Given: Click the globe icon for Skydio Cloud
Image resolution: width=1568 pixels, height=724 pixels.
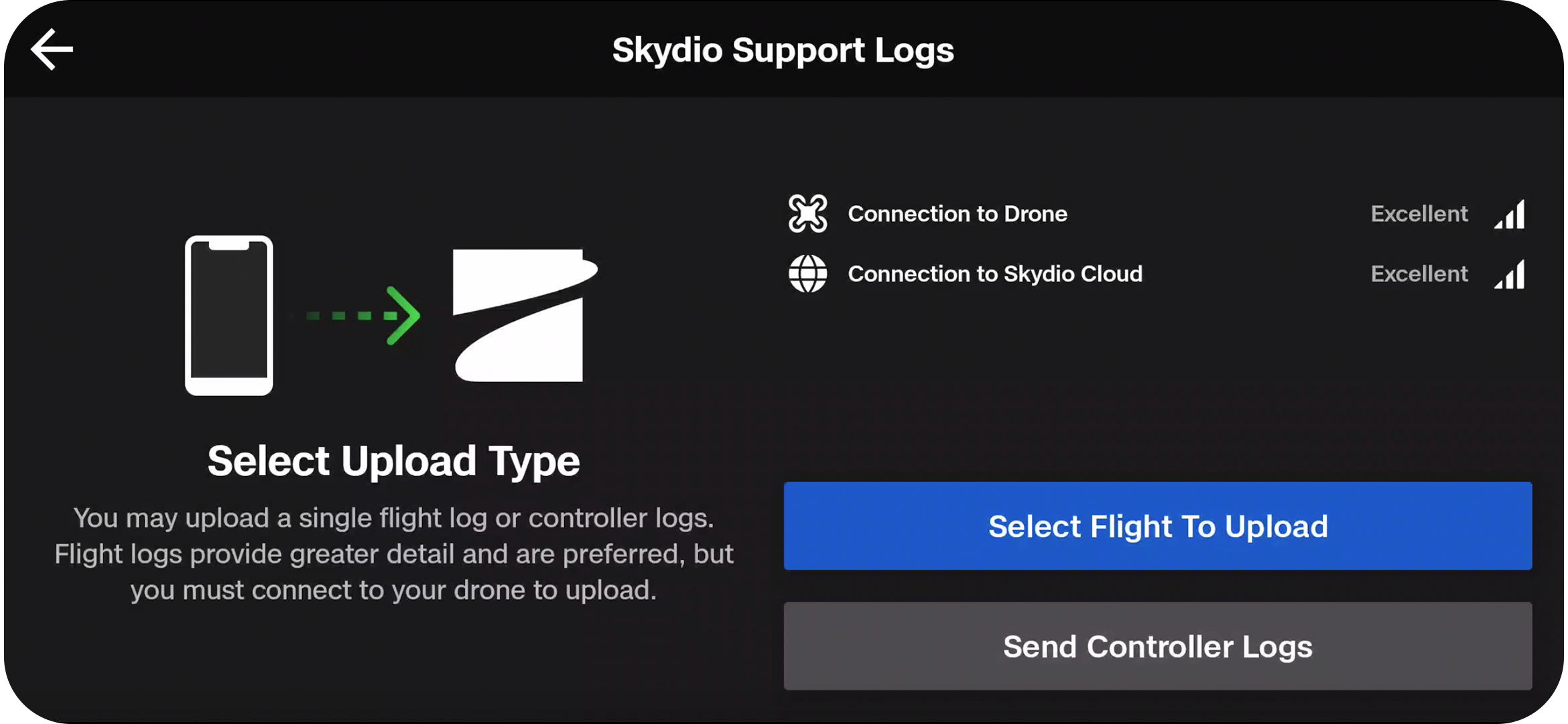Looking at the screenshot, I should point(807,274).
